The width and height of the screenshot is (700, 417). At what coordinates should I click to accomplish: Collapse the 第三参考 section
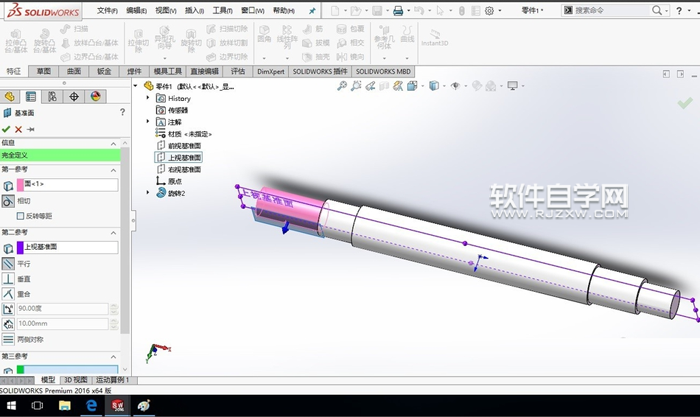(113, 357)
